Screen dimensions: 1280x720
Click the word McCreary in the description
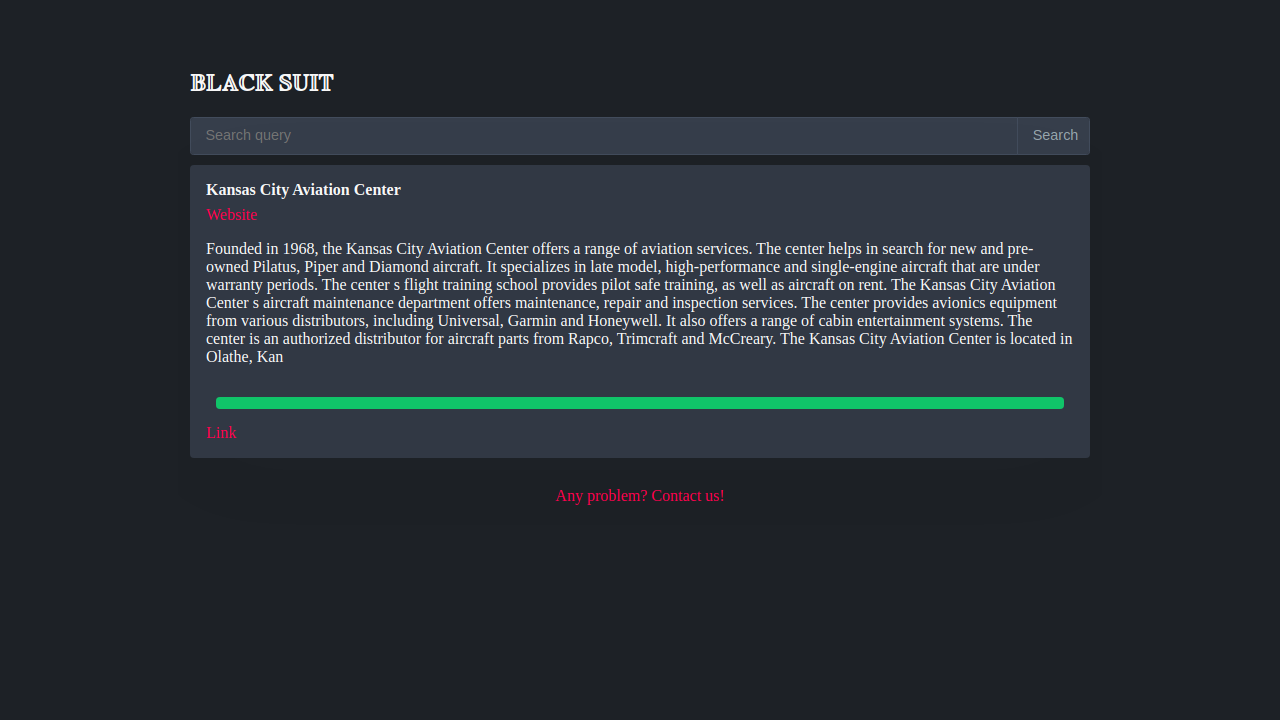point(741,339)
